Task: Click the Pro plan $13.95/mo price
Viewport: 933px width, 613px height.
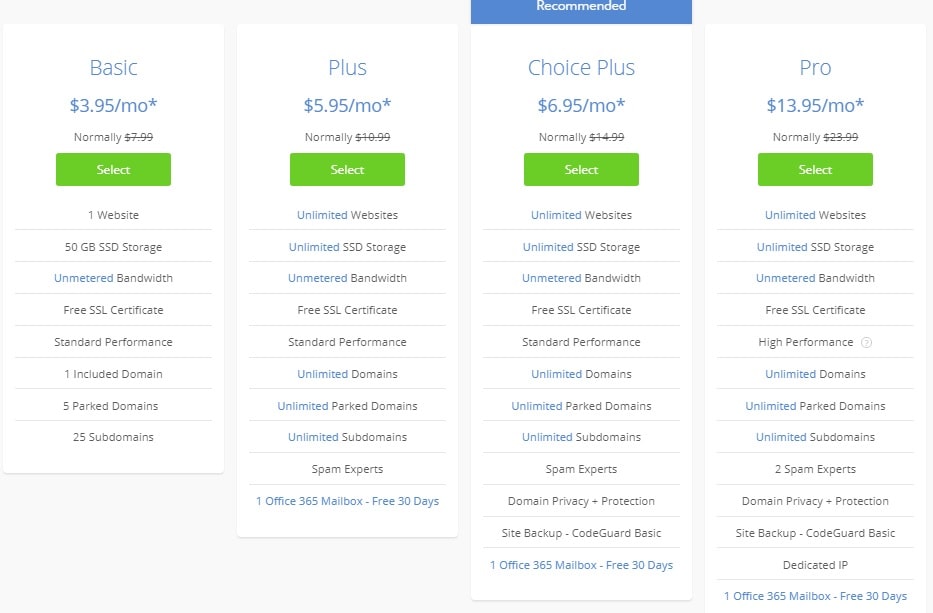Action: tap(815, 105)
